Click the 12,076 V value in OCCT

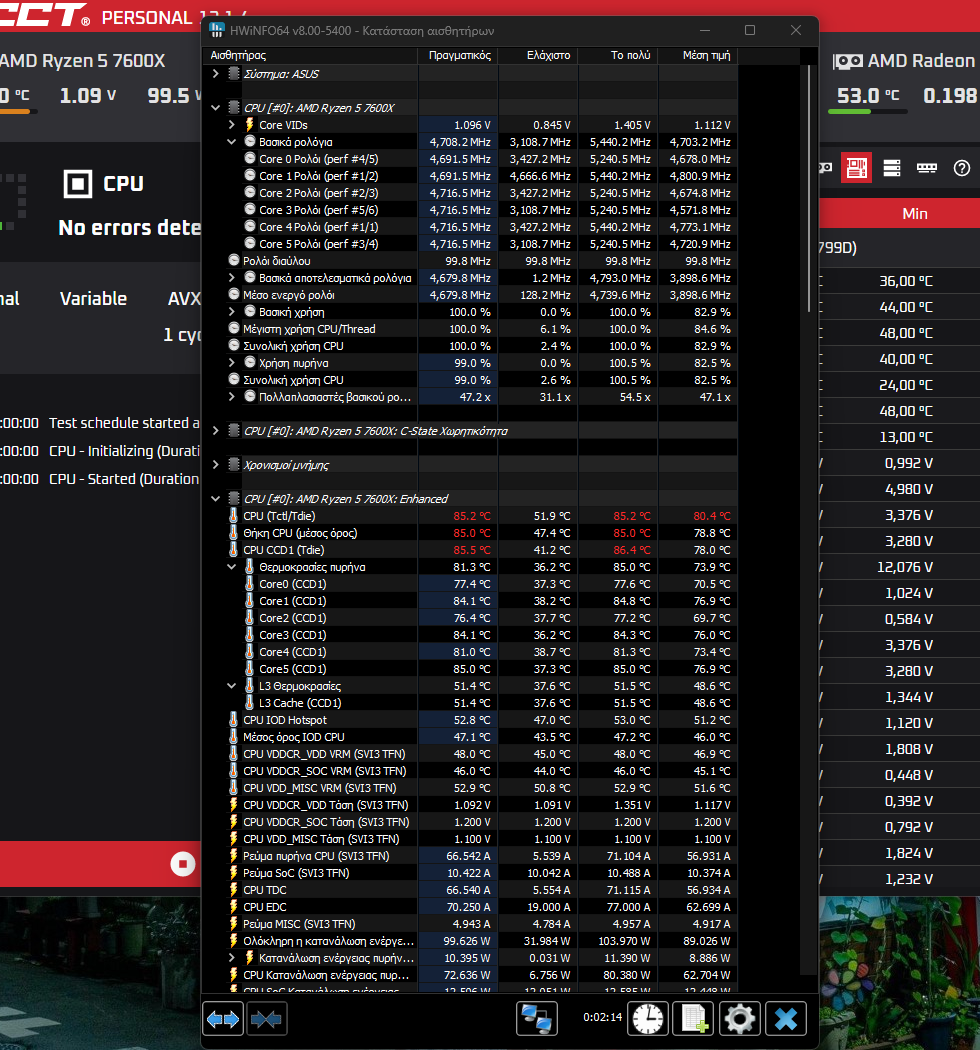[x=905, y=567]
